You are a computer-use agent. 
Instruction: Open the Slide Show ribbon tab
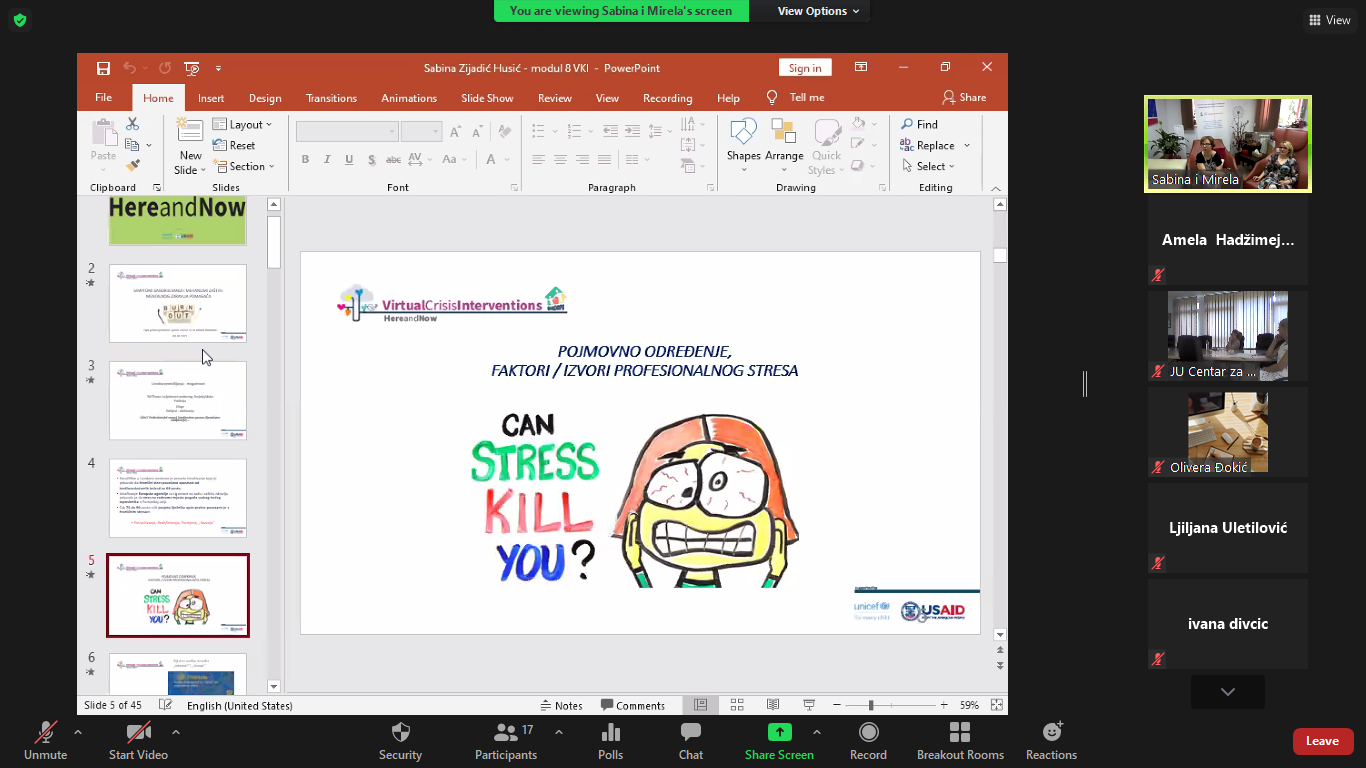click(487, 98)
